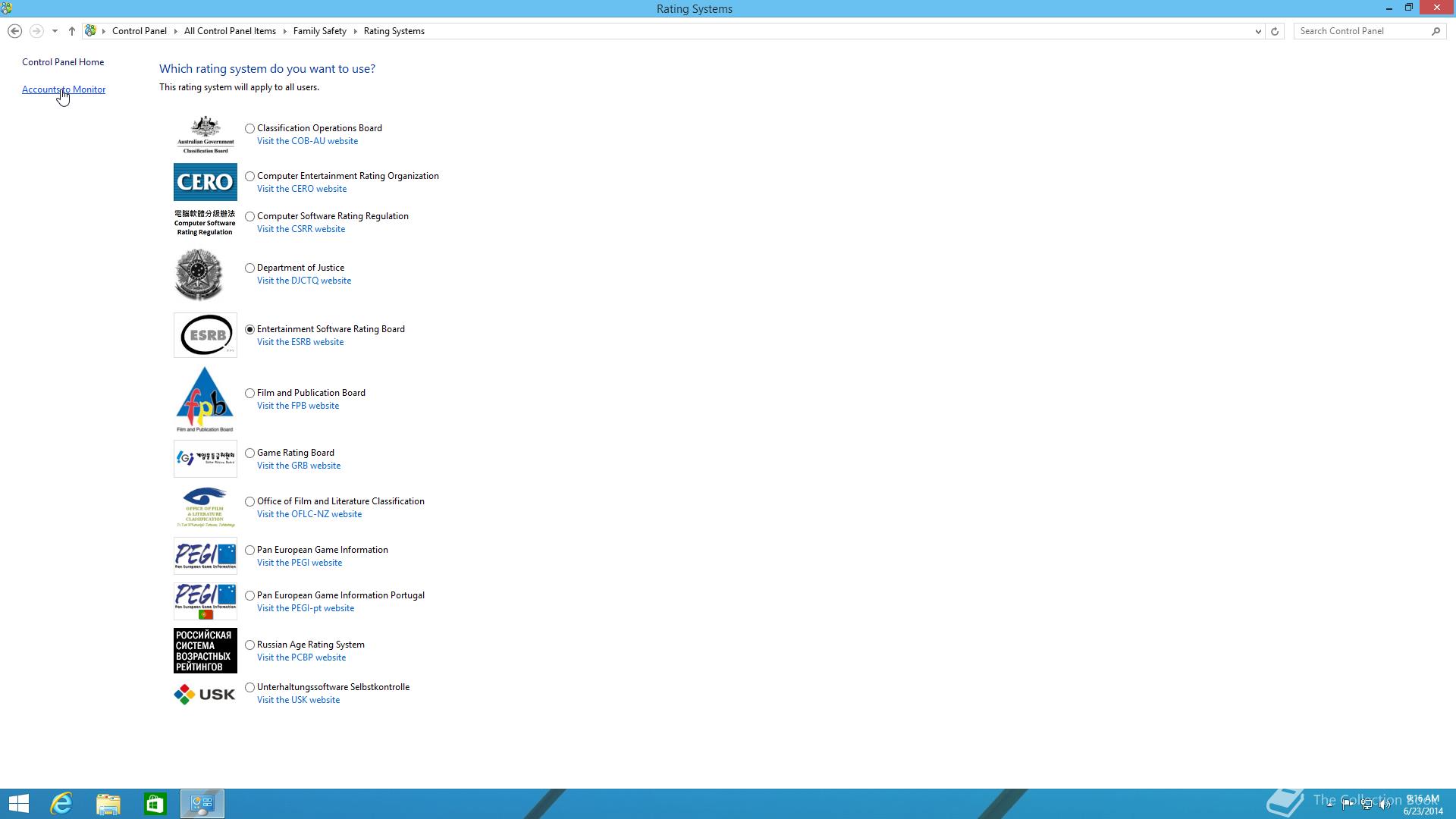
Task: Expand chevron after Control Panel breadcrumb
Action: click(x=175, y=31)
